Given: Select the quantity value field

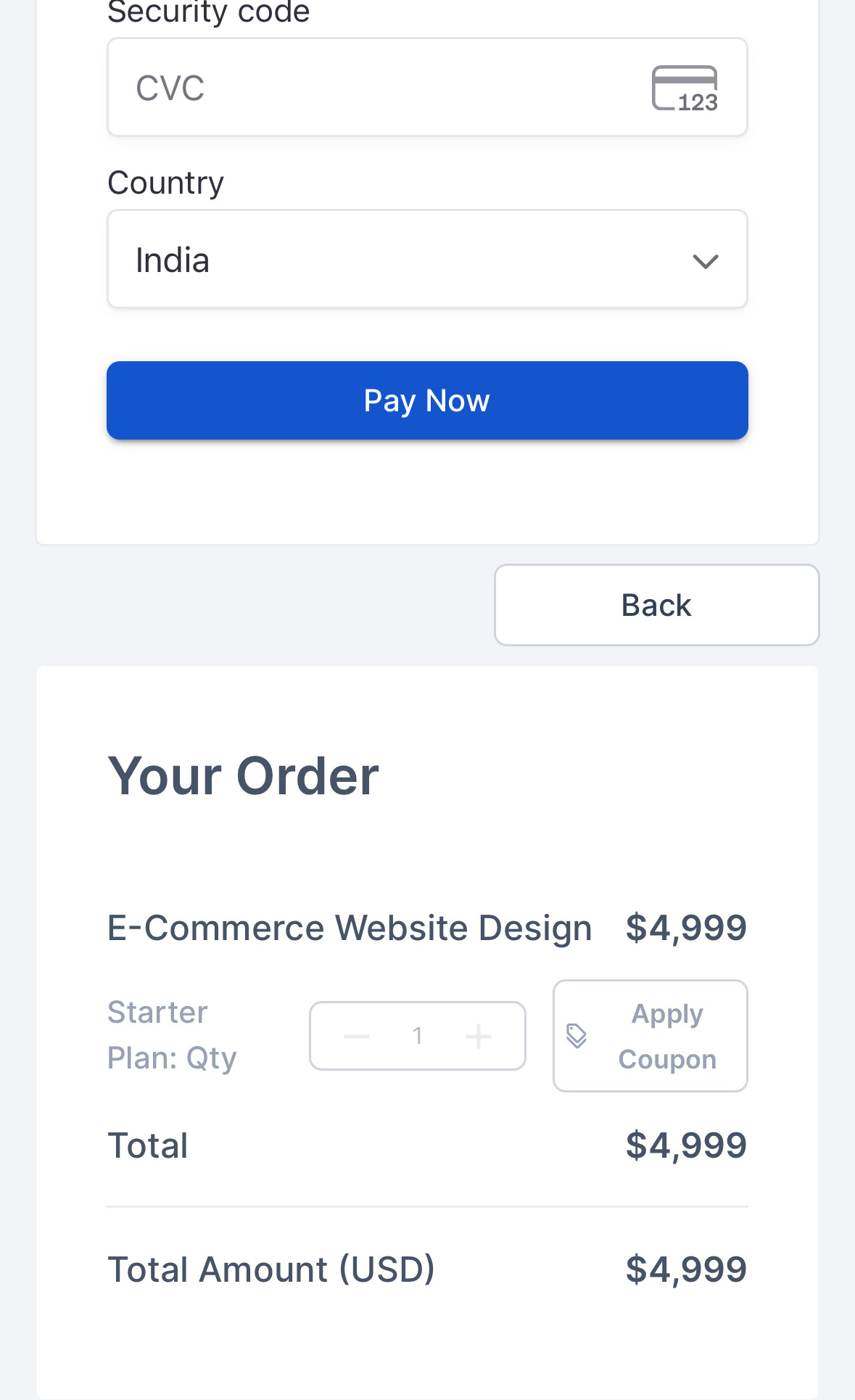Looking at the screenshot, I should click(418, 1036).
